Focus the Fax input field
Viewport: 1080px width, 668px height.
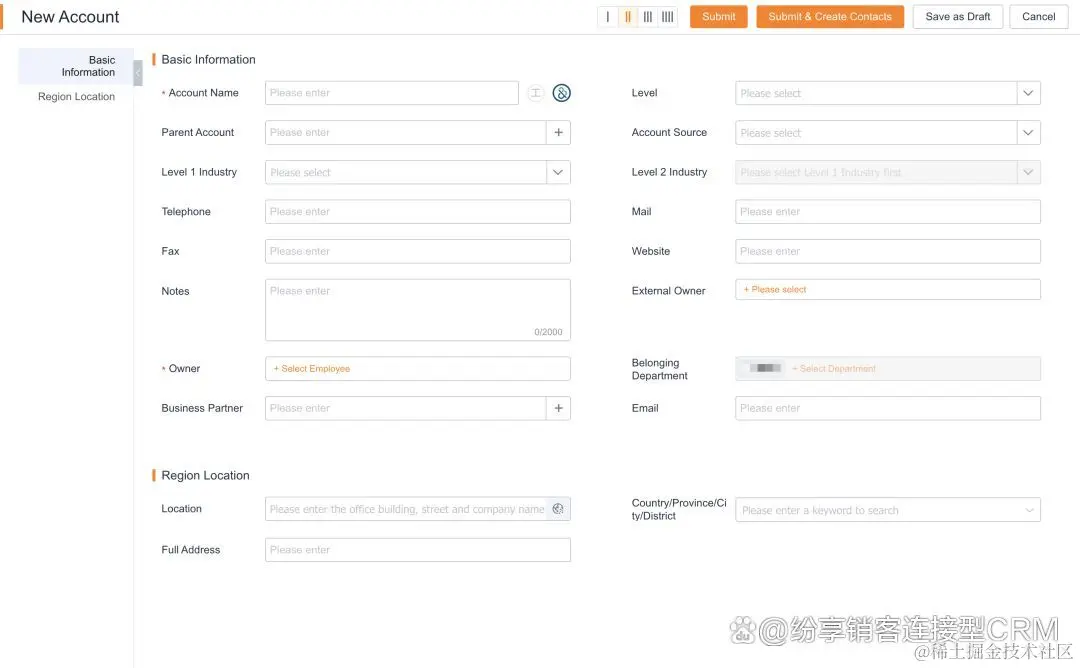pyautogui.click(x=417, y=251)
